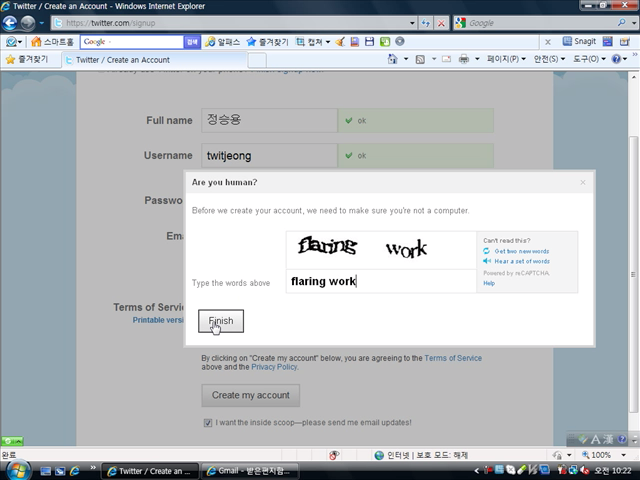Click the Internet Explorer quick launch icon
Image resolution: width=640 pixels, height=480 pixels.
75,471
